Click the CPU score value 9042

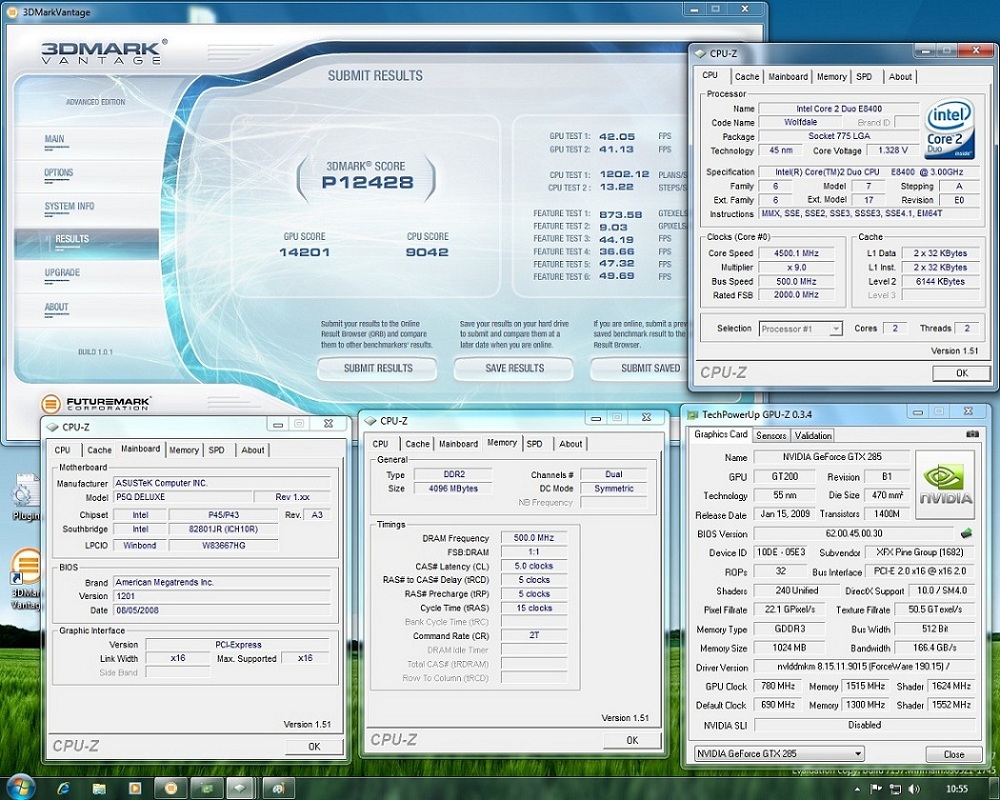point(427,252)
